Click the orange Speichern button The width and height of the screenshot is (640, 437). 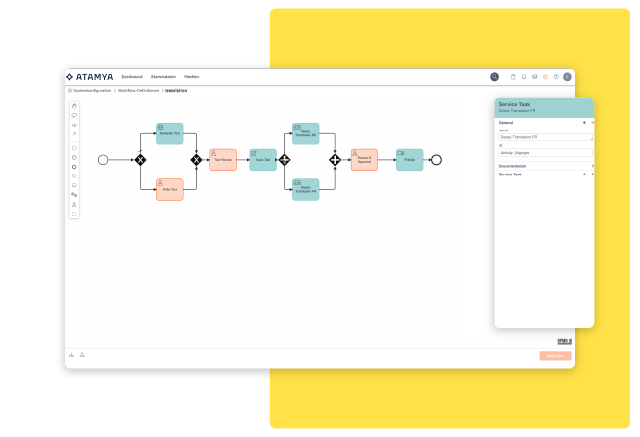pyautogui.click(x=556, y=356)
